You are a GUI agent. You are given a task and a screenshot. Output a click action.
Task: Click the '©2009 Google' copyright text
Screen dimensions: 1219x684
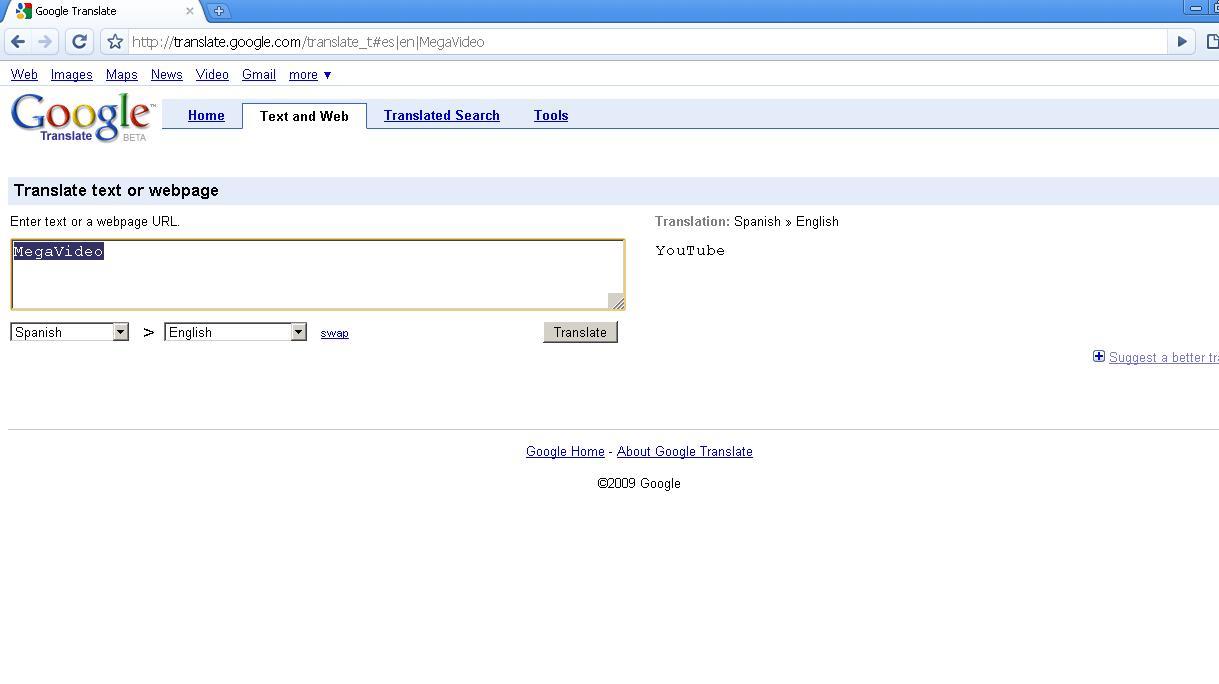point(639,484)
